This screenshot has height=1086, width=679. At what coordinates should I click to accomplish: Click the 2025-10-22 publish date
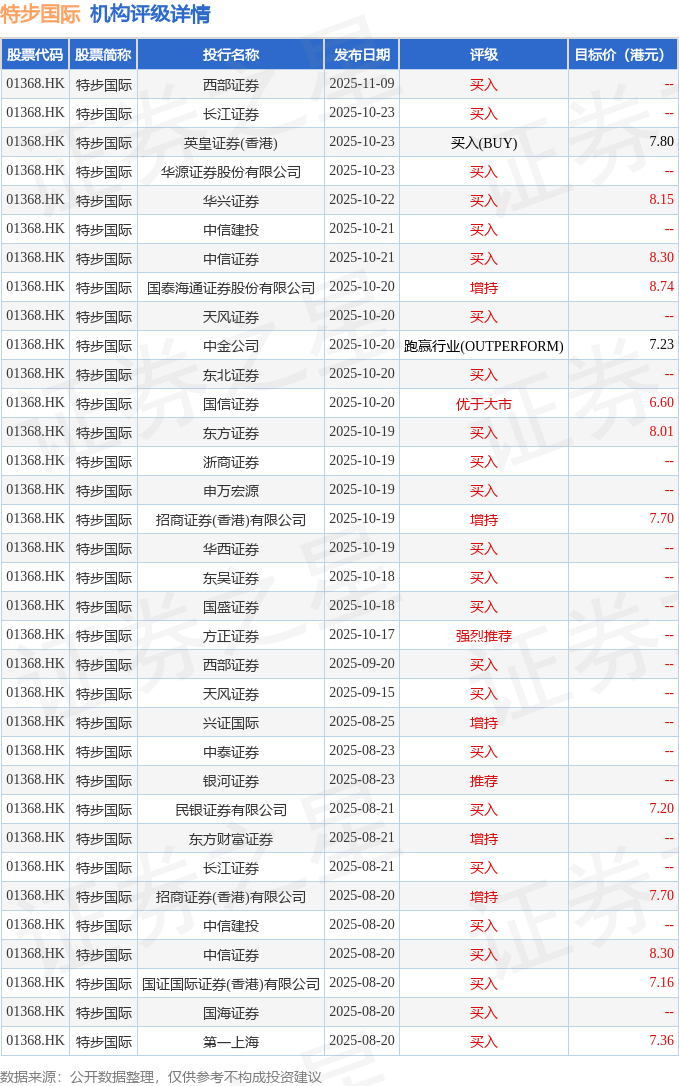tap(362, 199)
